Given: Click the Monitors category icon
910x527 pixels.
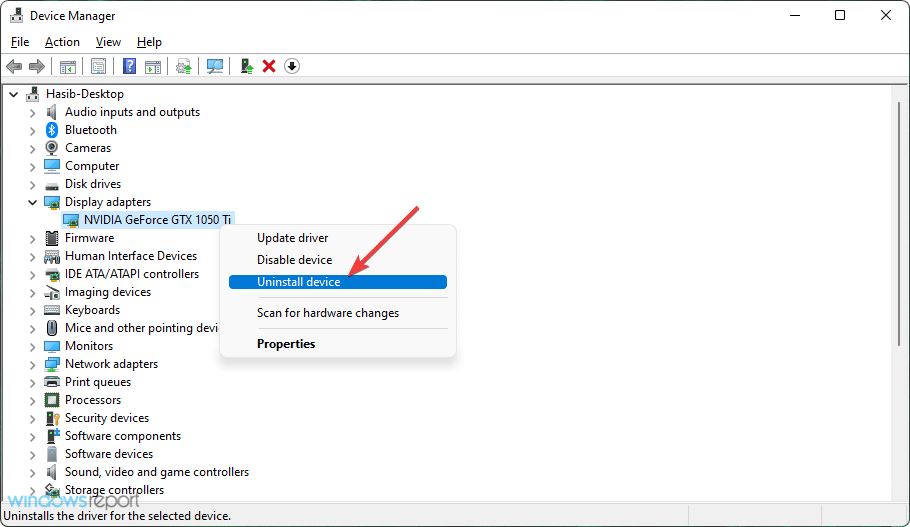Looking at the screenshot, I should point(52,346).
